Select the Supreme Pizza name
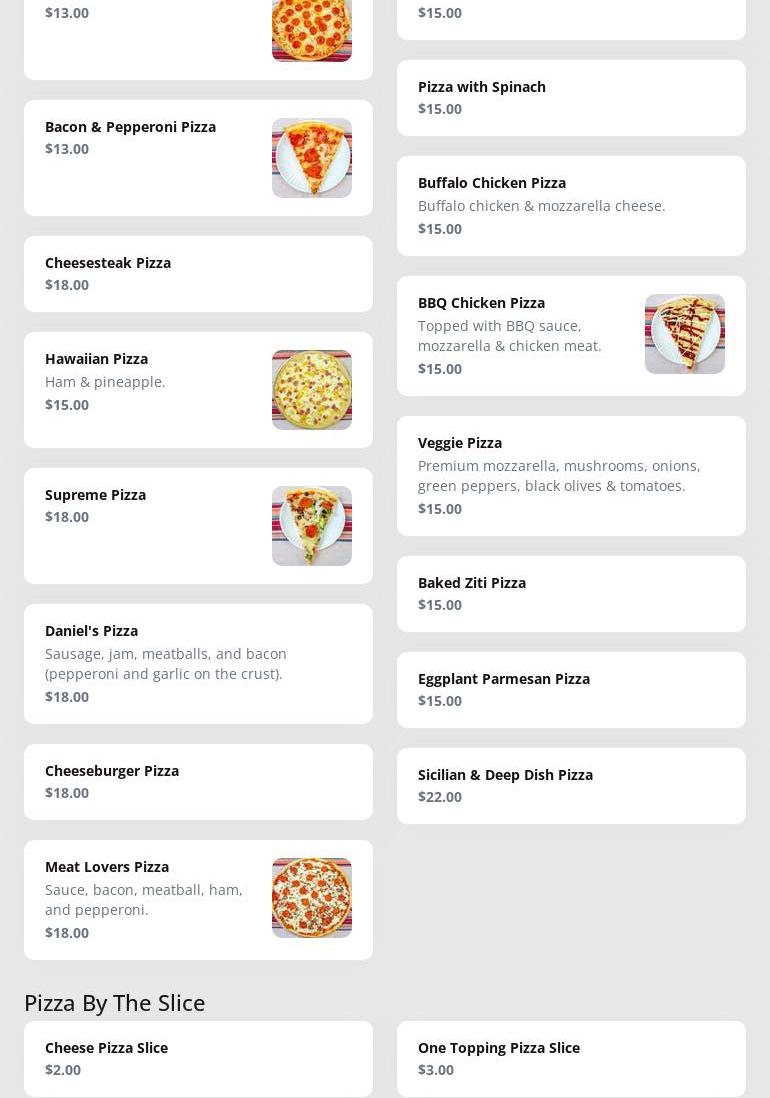This screenshot has height=1098, width=770. pyautogui.click(x=96, y=495)
